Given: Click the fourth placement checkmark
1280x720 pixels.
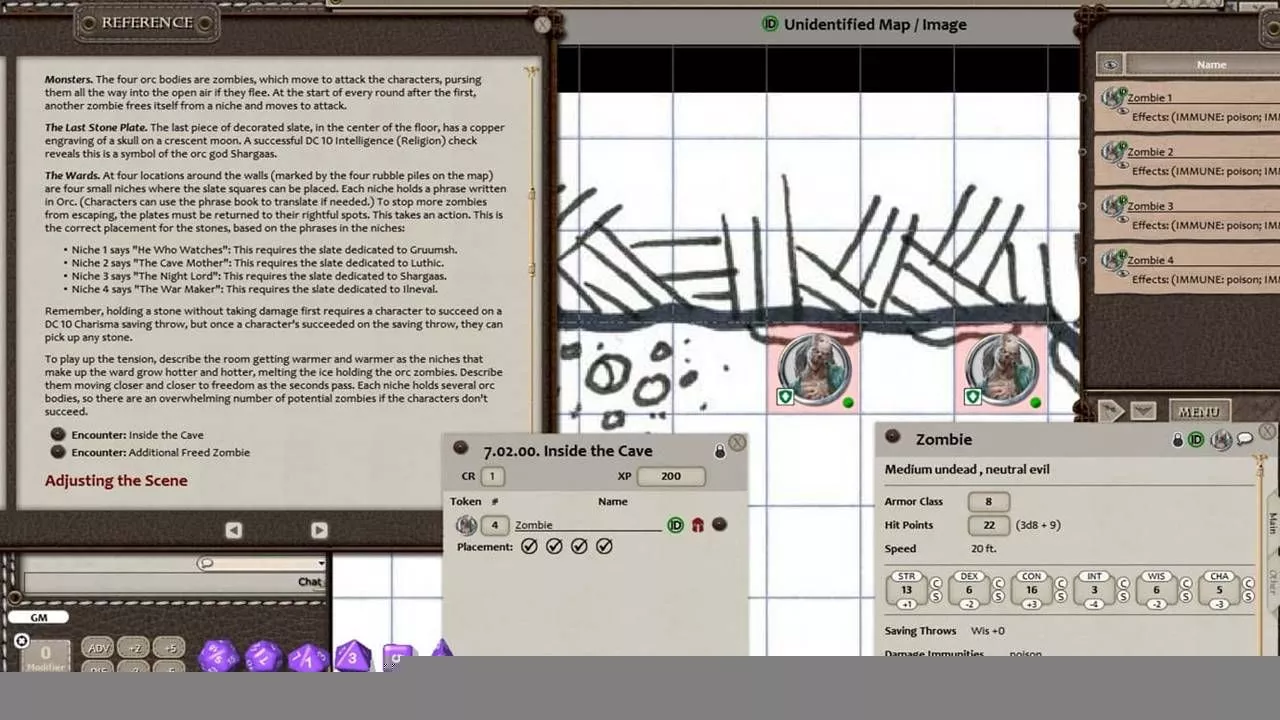Looking at the screenshot, I should 604,546.
